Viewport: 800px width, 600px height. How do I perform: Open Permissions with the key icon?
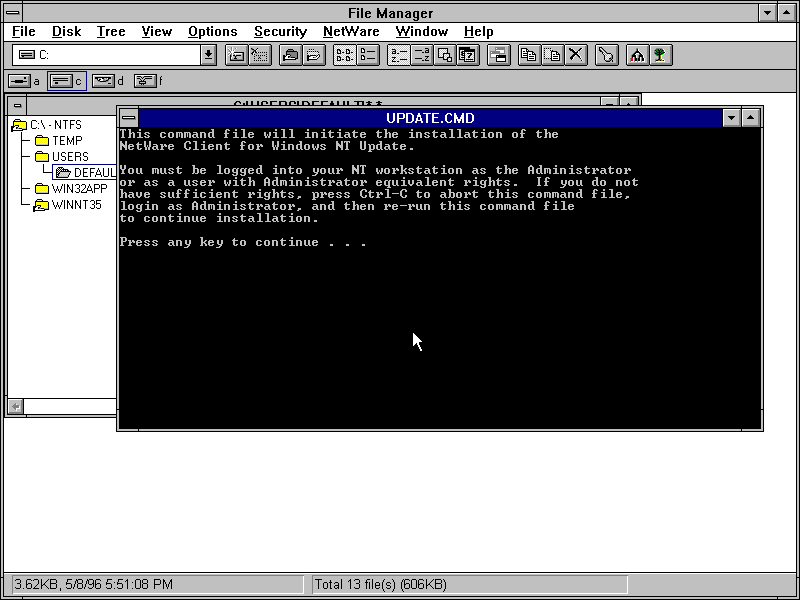point(607,55)
